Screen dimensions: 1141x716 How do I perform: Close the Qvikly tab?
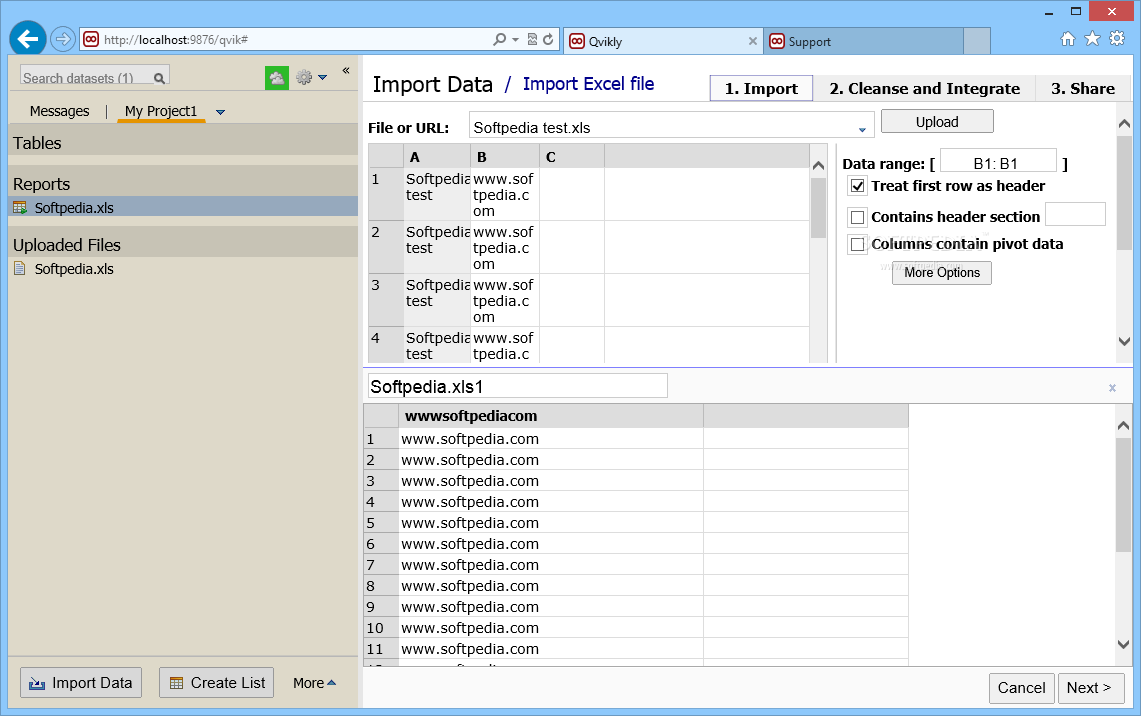(x=752, y=41)
